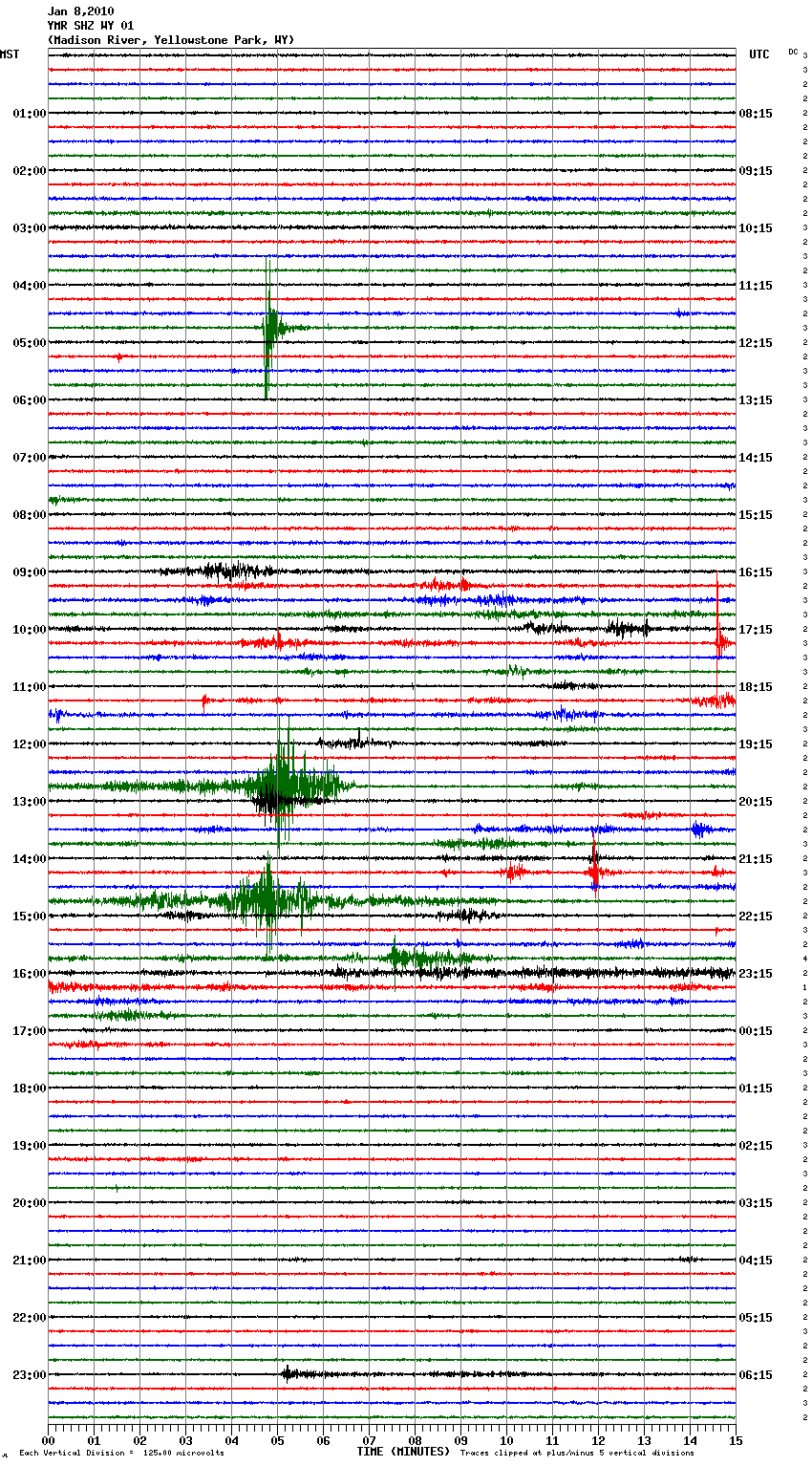Click the 'UTC' time zone label

click(759, 54)
